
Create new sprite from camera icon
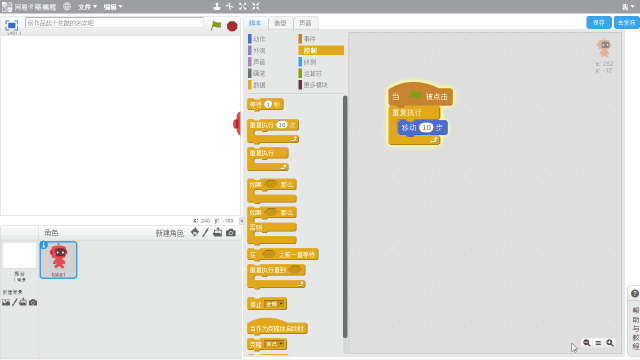click(x=231, y=233)
